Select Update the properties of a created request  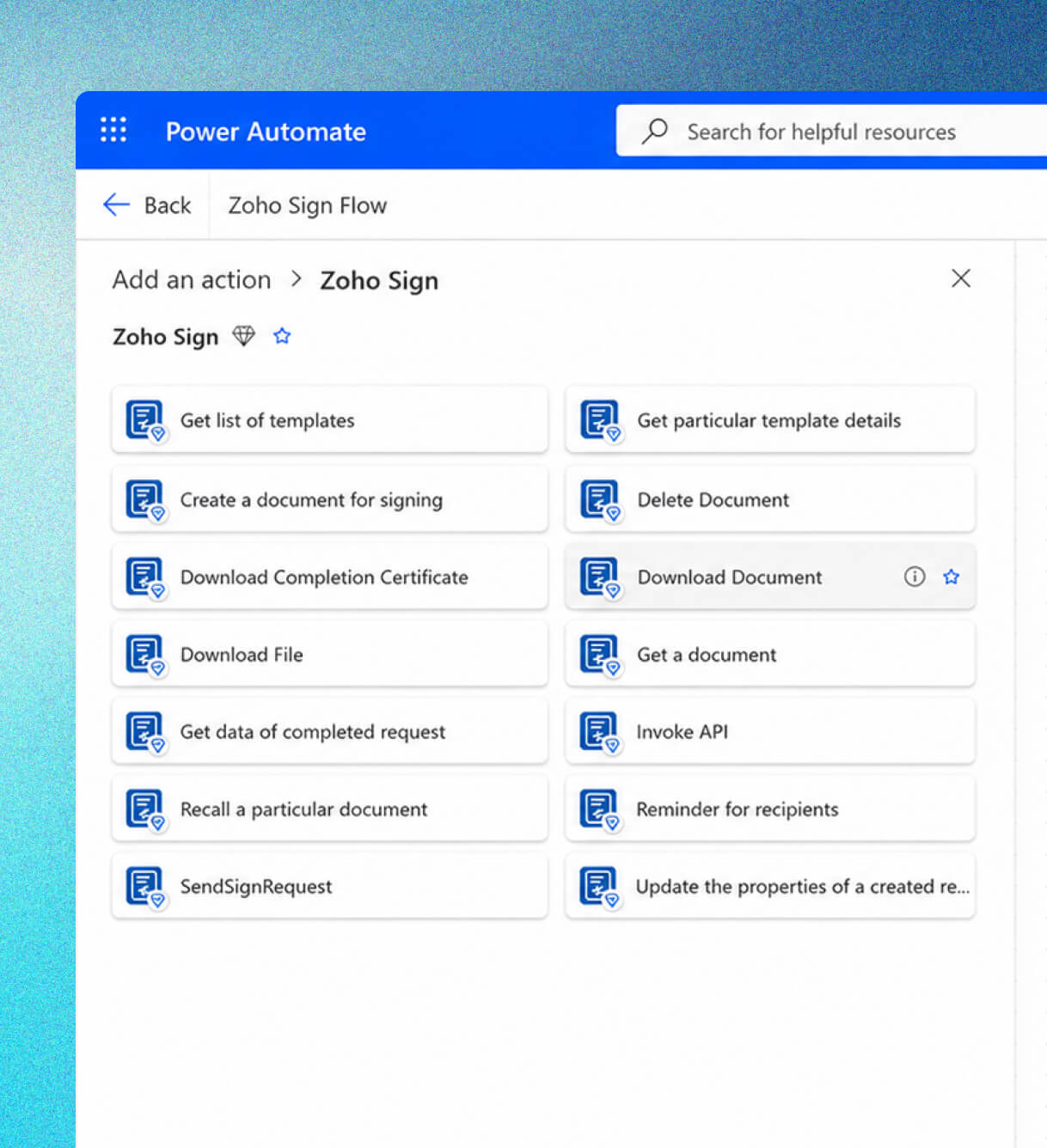(x=770, y=886)
